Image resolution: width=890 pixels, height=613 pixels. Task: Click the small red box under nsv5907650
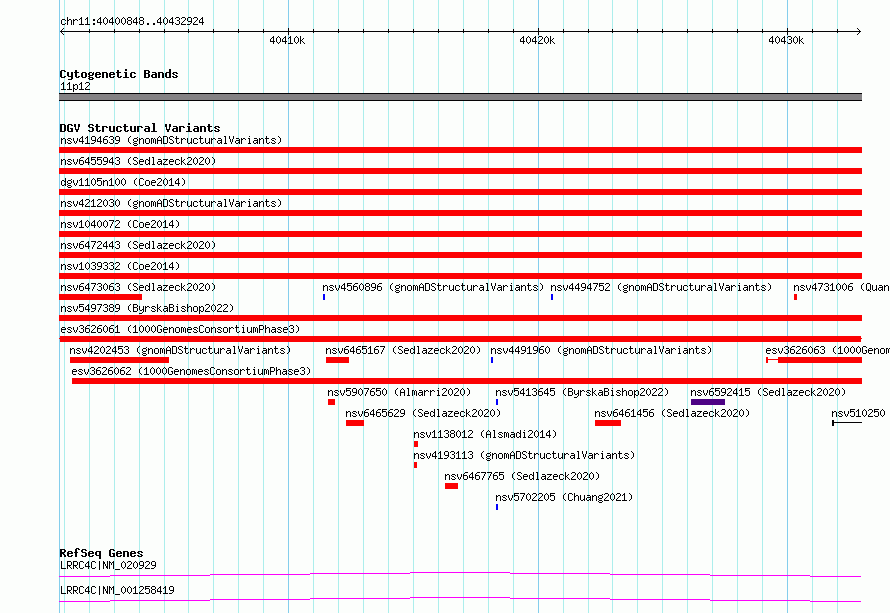[331, 402]
